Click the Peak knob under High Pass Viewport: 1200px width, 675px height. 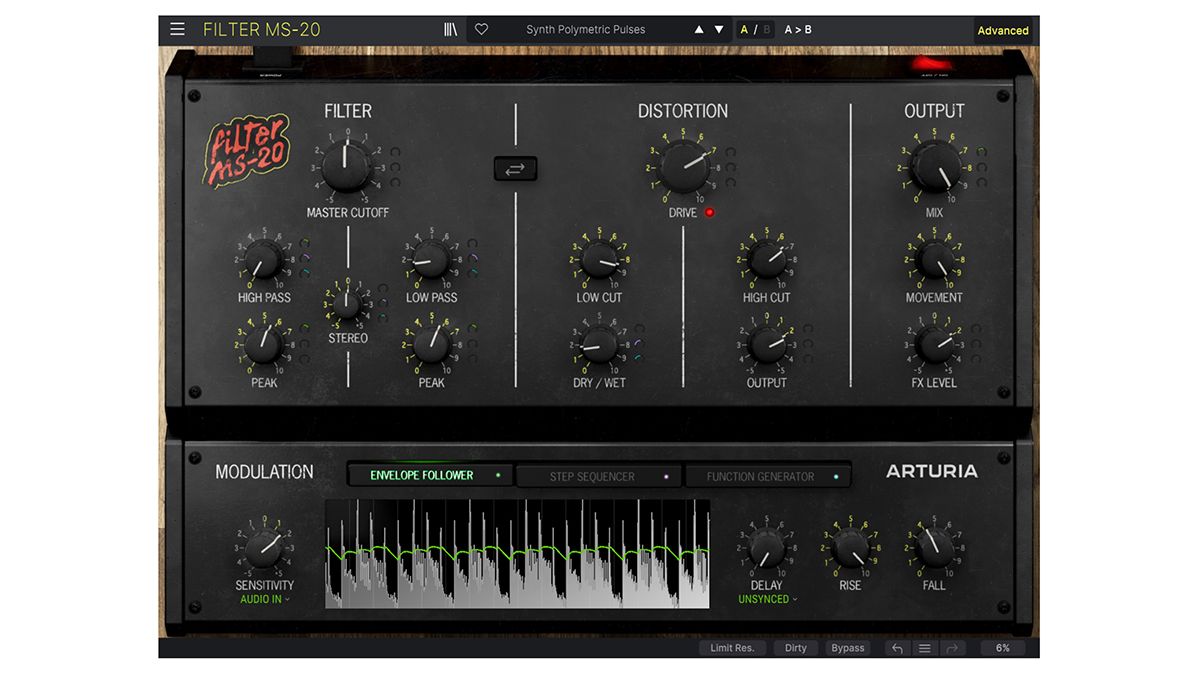coord(263,345)
